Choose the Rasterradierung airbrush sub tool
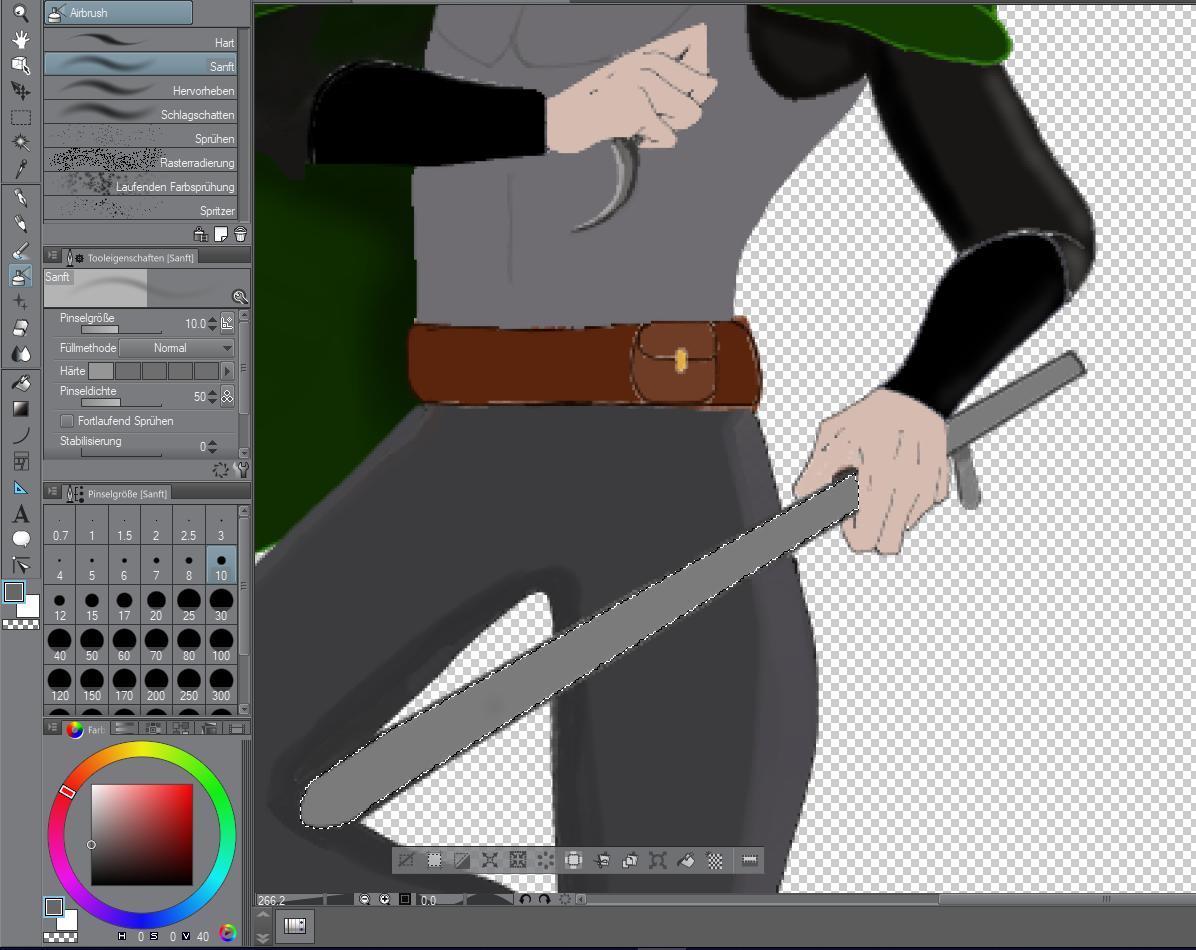1196x950 pixels. click(140, 160)
